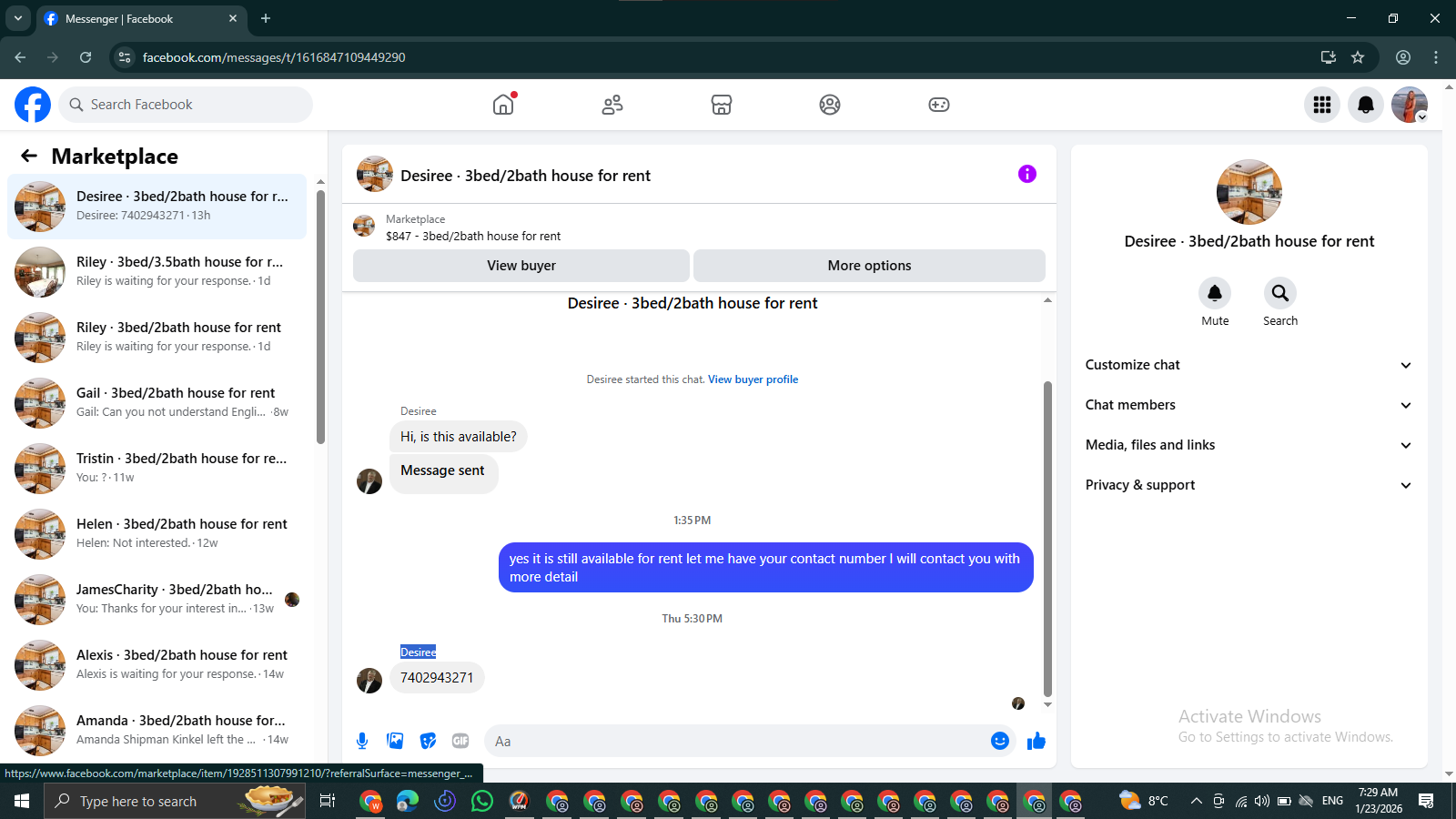The image size is (1456, 819).
Task: Open Alexis 3bed/2bath house conversation
Action: 157,665
